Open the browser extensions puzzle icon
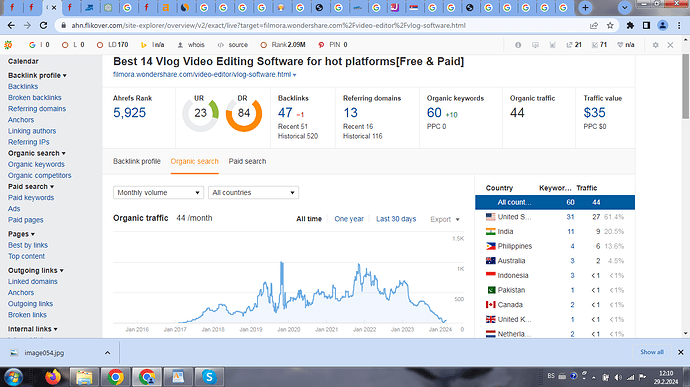Screen dimensions: 690x387 pos(630,26)
